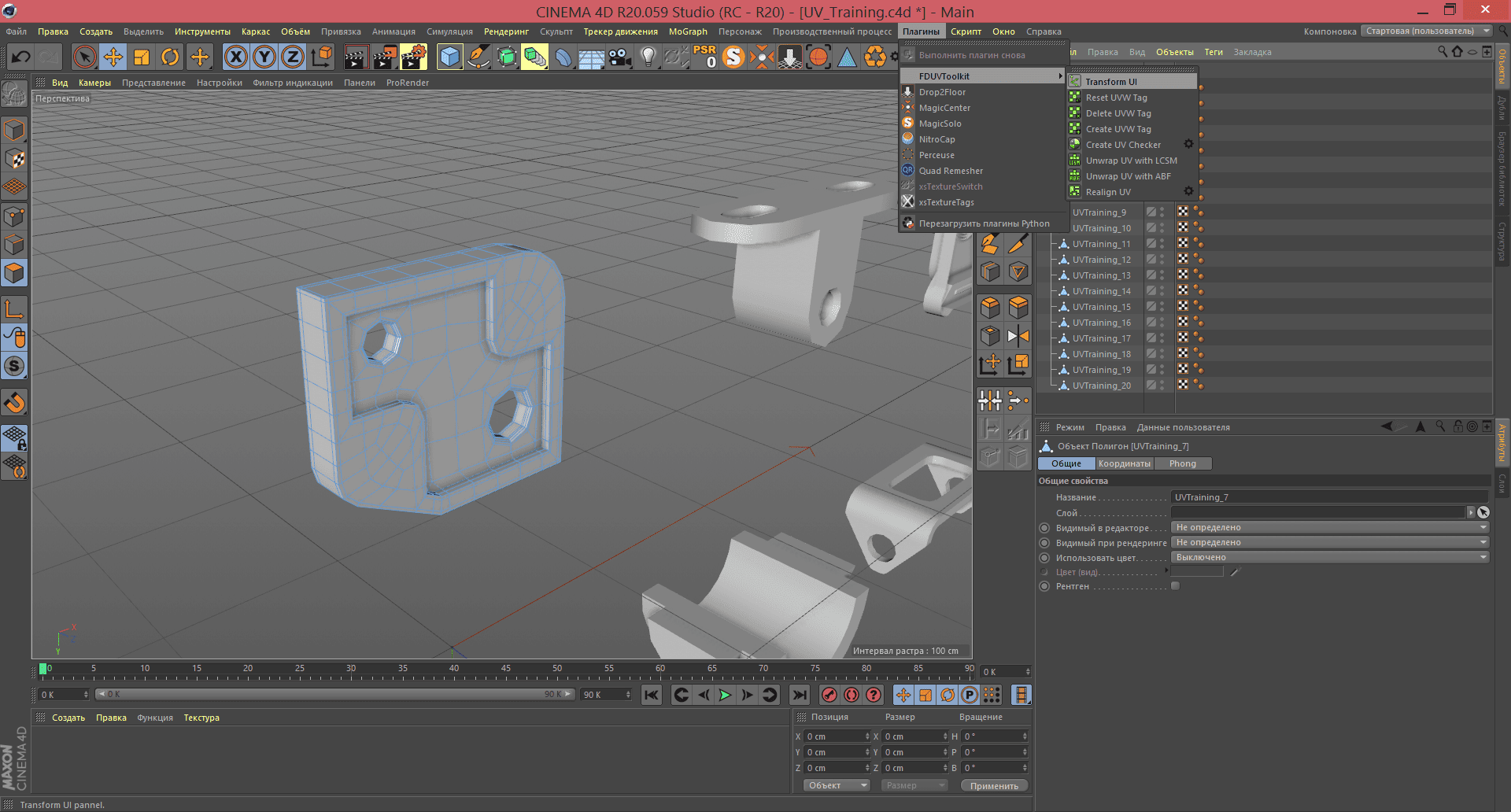Click the Floor grid icon

point(592,57)
